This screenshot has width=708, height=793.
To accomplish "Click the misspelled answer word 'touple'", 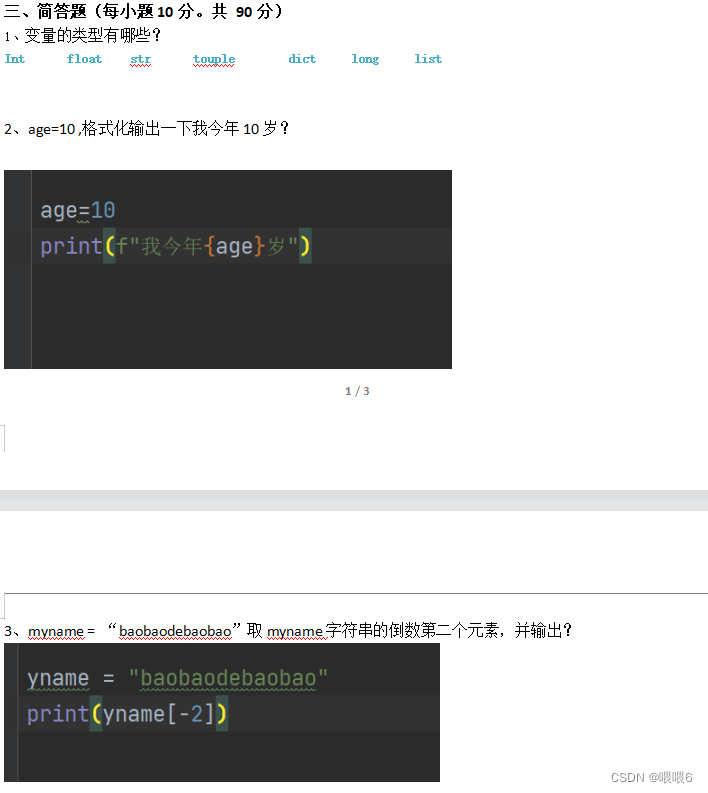I will click(214, 59).
